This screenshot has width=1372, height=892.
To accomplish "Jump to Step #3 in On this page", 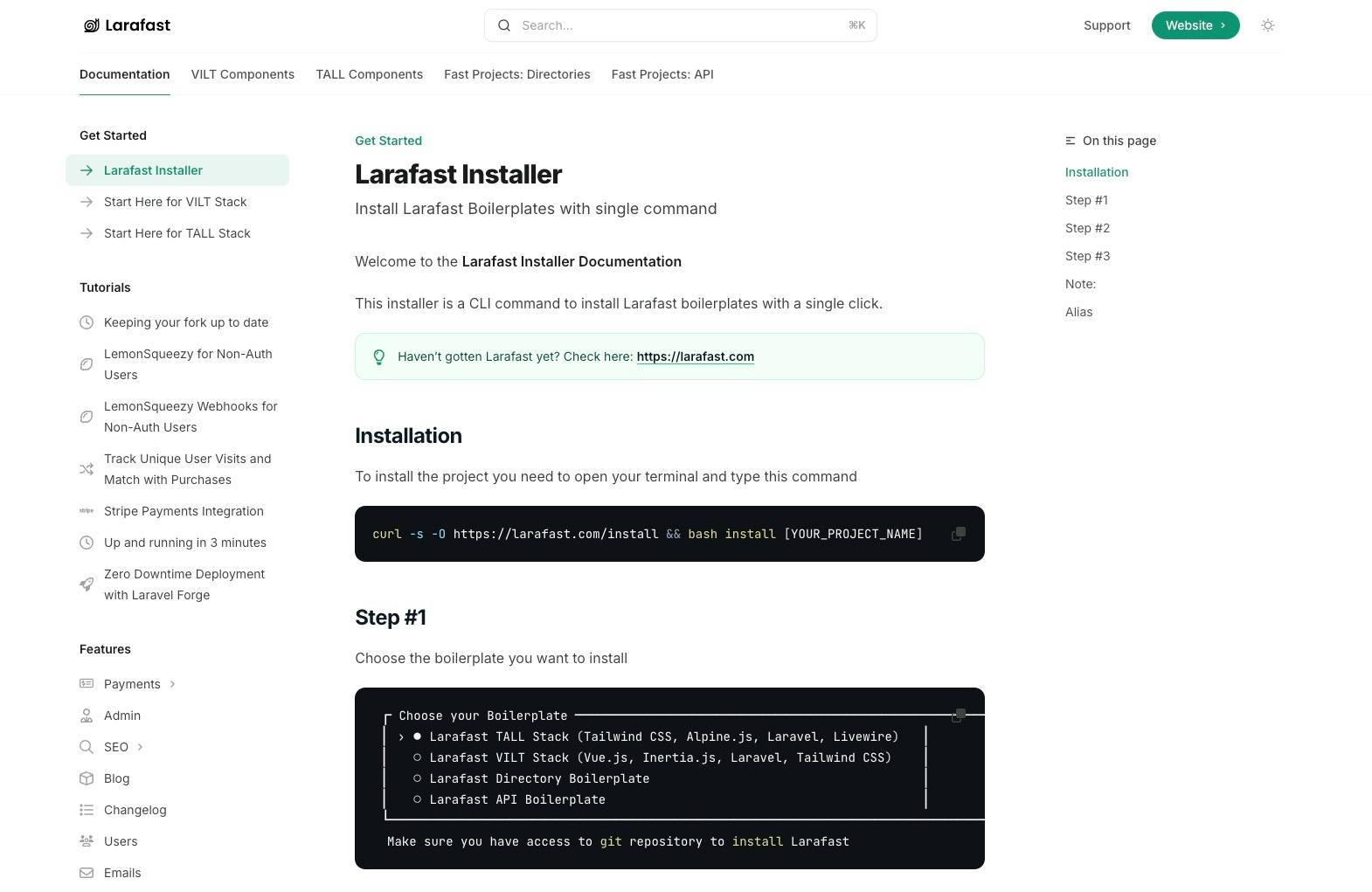I will tap(1087, 256).
